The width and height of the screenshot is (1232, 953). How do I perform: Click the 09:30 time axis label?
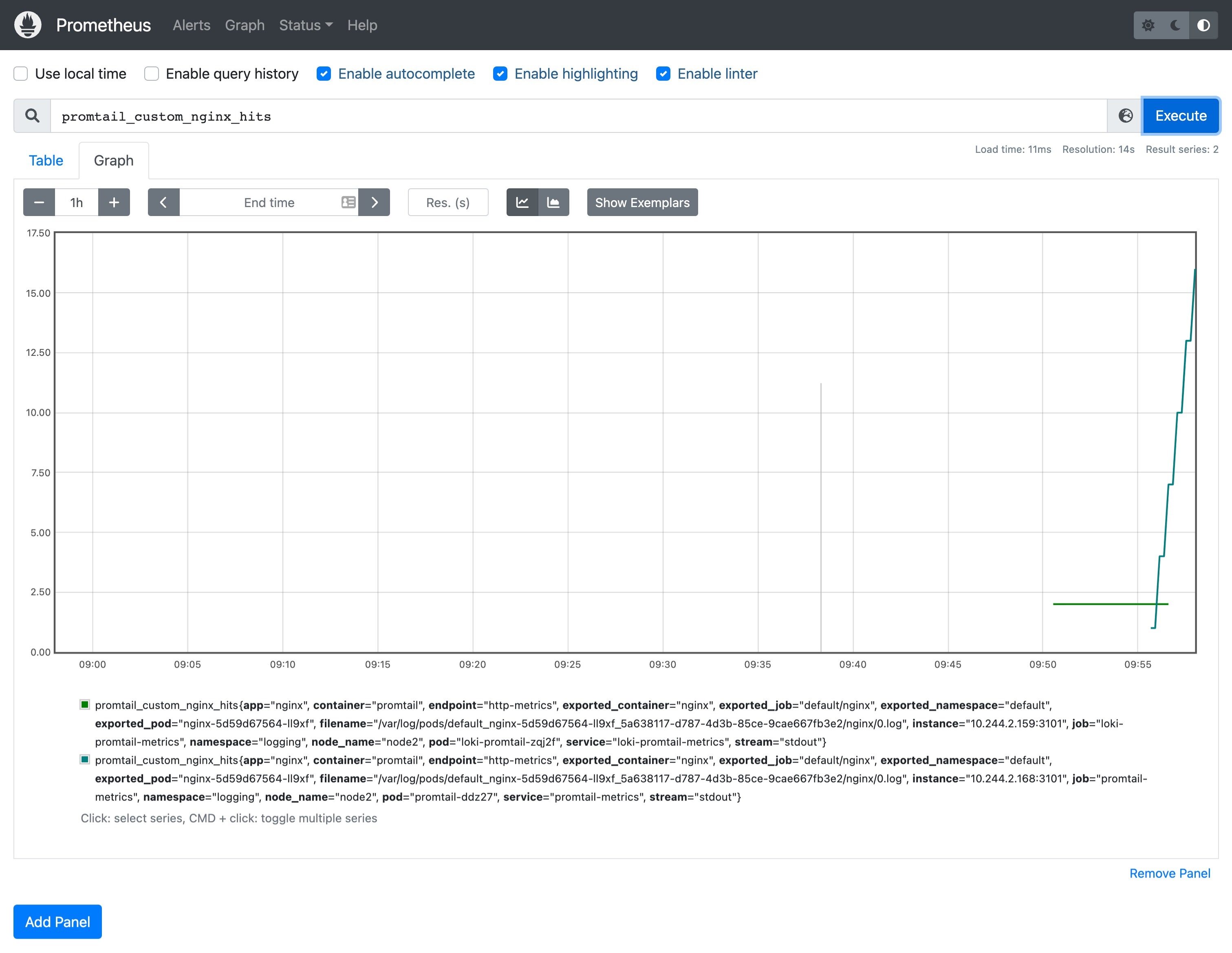662,664
